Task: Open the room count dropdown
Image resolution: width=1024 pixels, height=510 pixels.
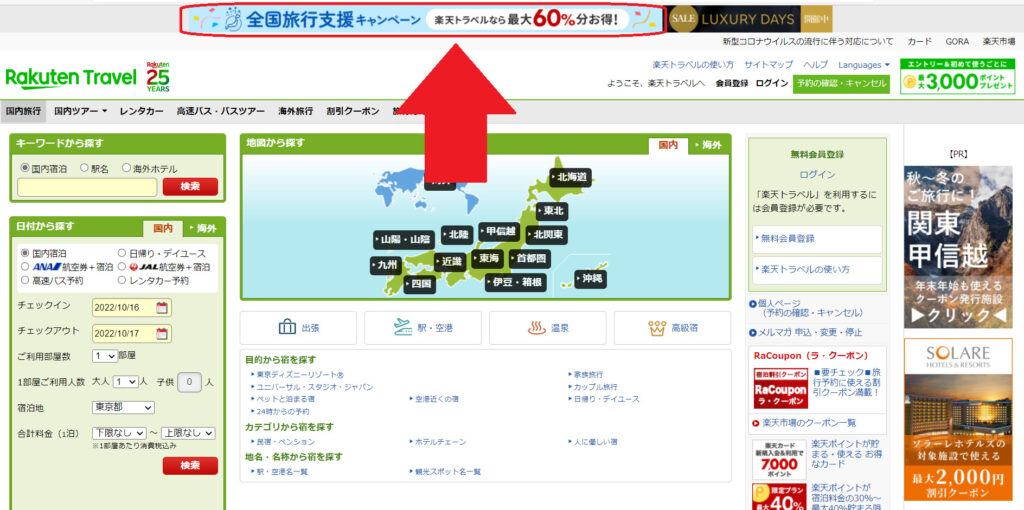Action: coord(104,356)
